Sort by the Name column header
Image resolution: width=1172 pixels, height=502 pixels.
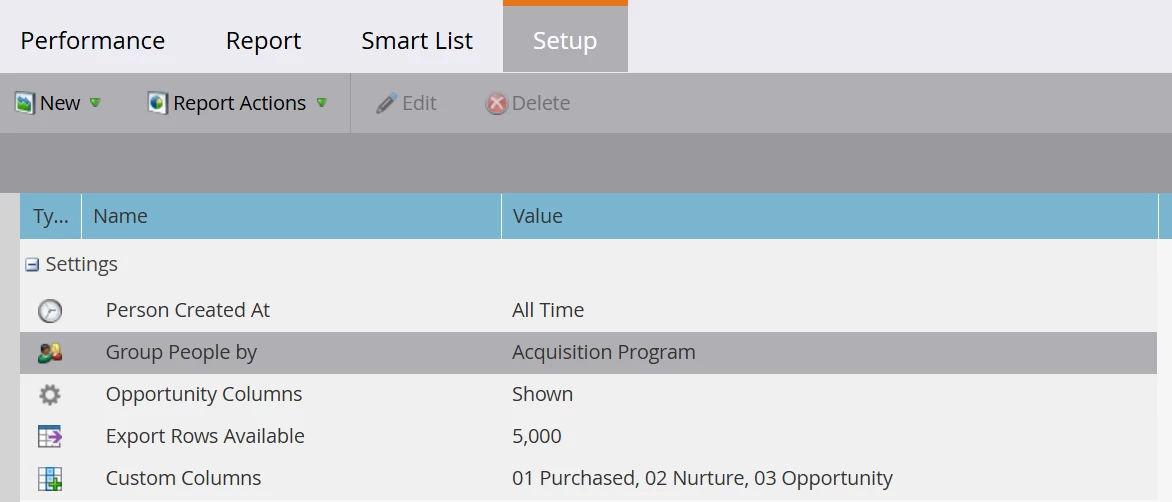point(292,216)
